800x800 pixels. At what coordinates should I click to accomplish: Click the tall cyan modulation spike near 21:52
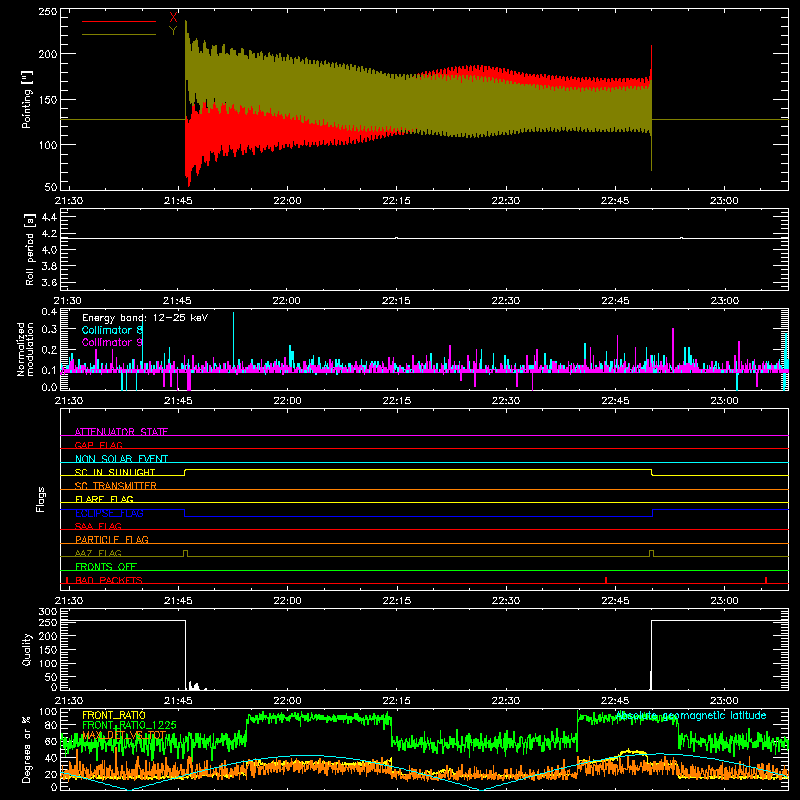pos(234,339)
